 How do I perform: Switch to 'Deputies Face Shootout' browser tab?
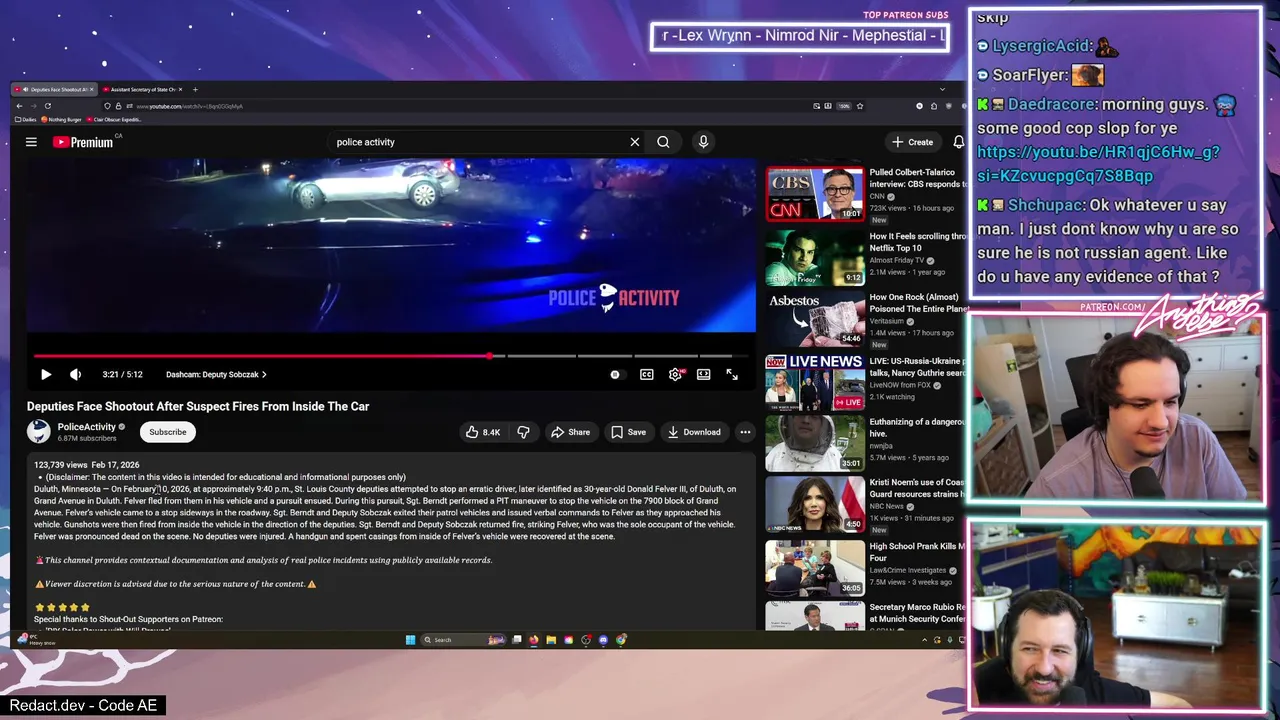[52, 89]
